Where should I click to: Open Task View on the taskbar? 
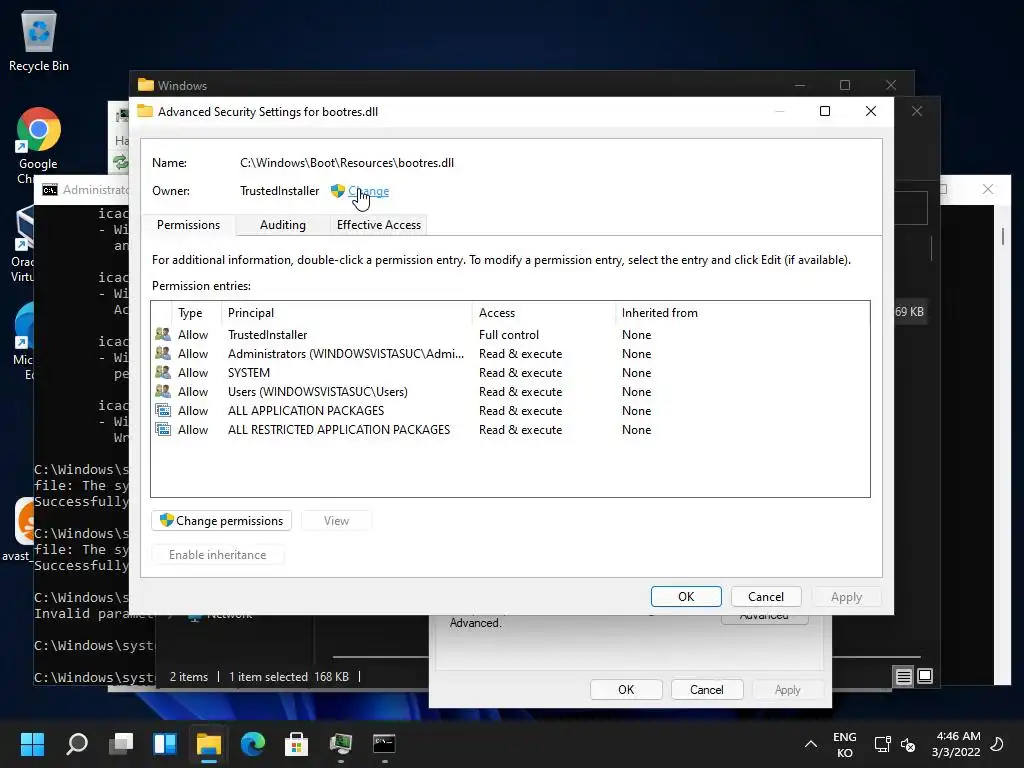coord(121,743)
